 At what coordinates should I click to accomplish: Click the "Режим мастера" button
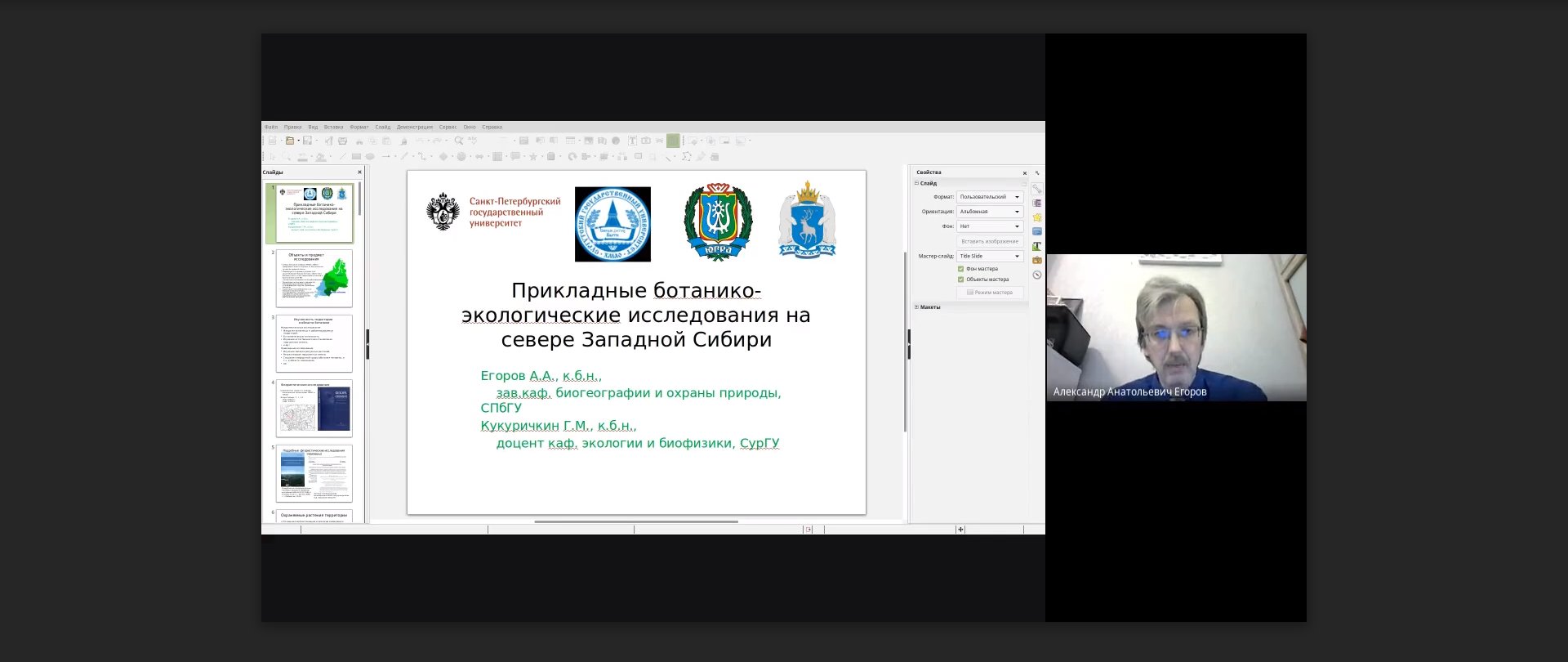[990, 293]
